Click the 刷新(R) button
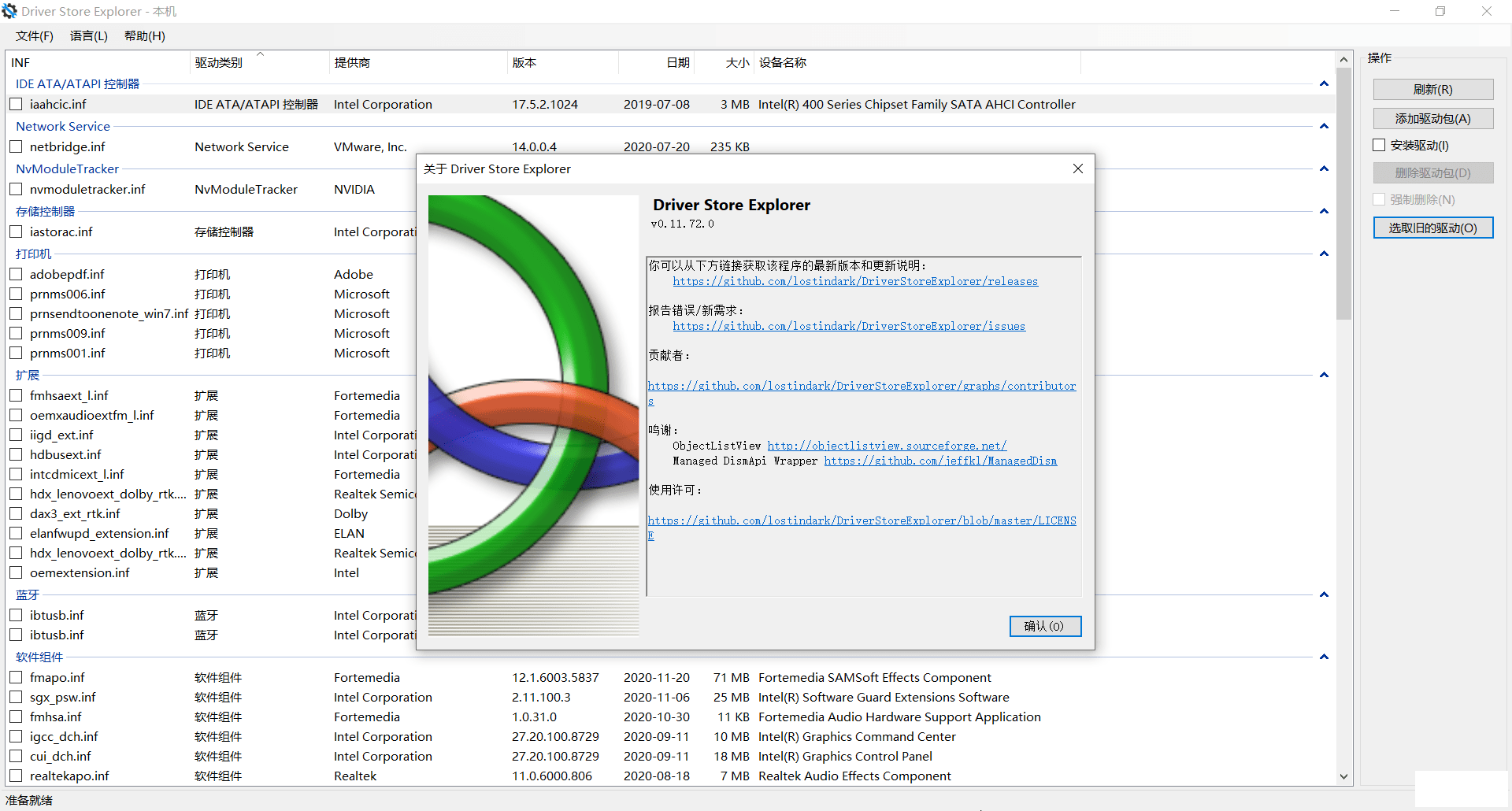 click(1433, 90)
